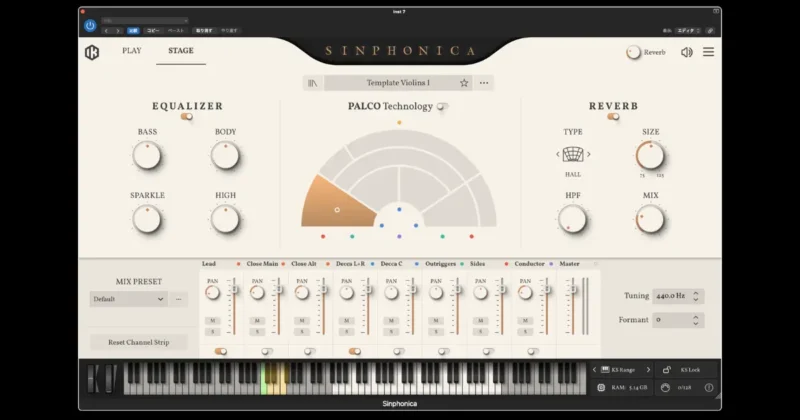Click the Mix Preset ellipsis button
800x420 pixels.
pos(178,299)
